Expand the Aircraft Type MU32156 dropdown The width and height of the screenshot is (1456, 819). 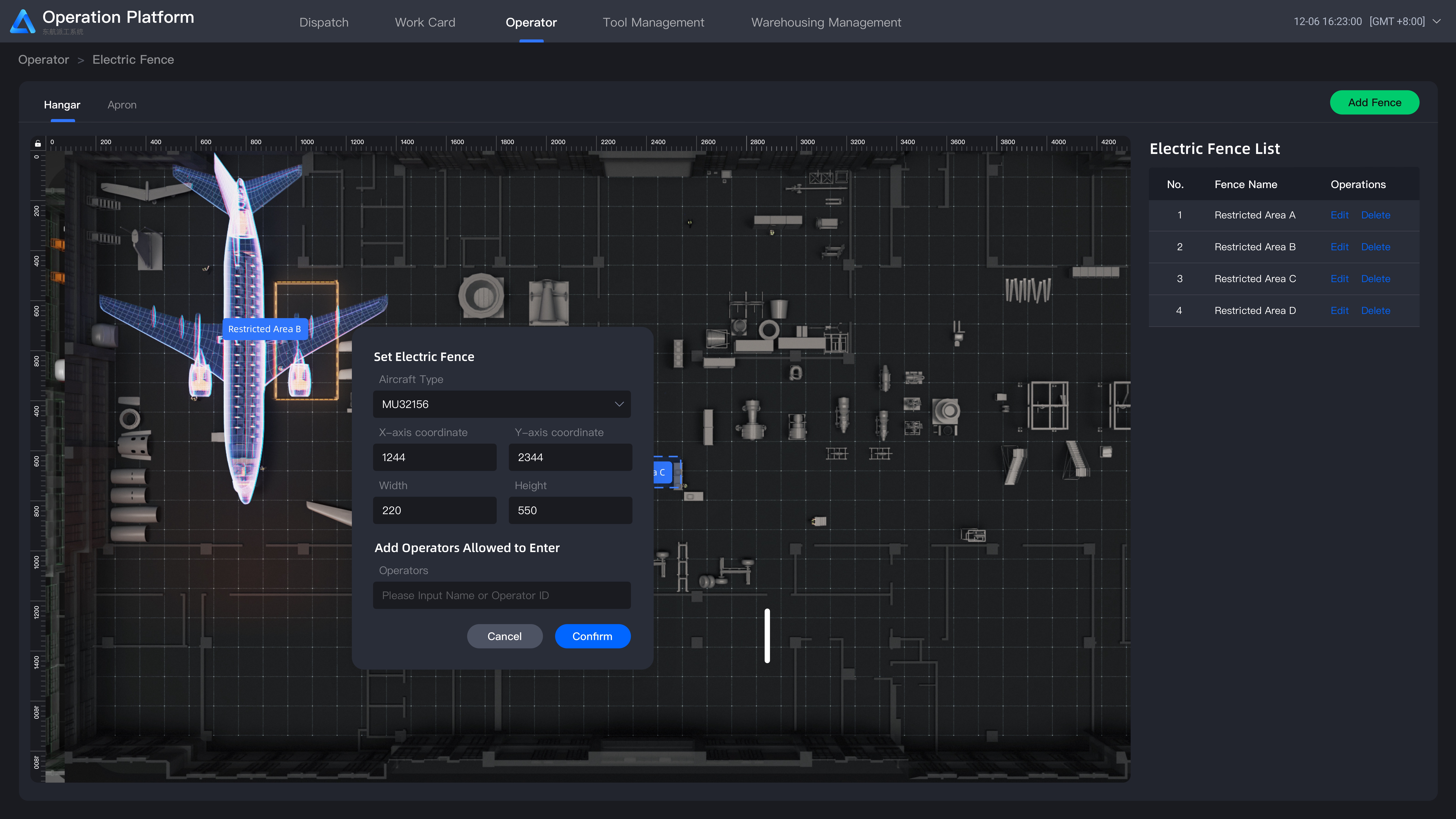(x=502, y=404)
